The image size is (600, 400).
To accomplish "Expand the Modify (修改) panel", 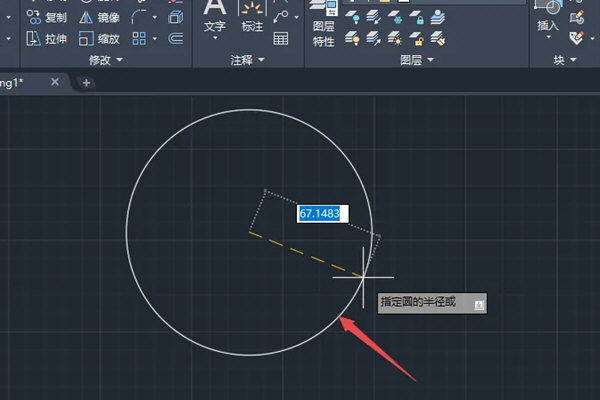I will (x=106, y=60).
